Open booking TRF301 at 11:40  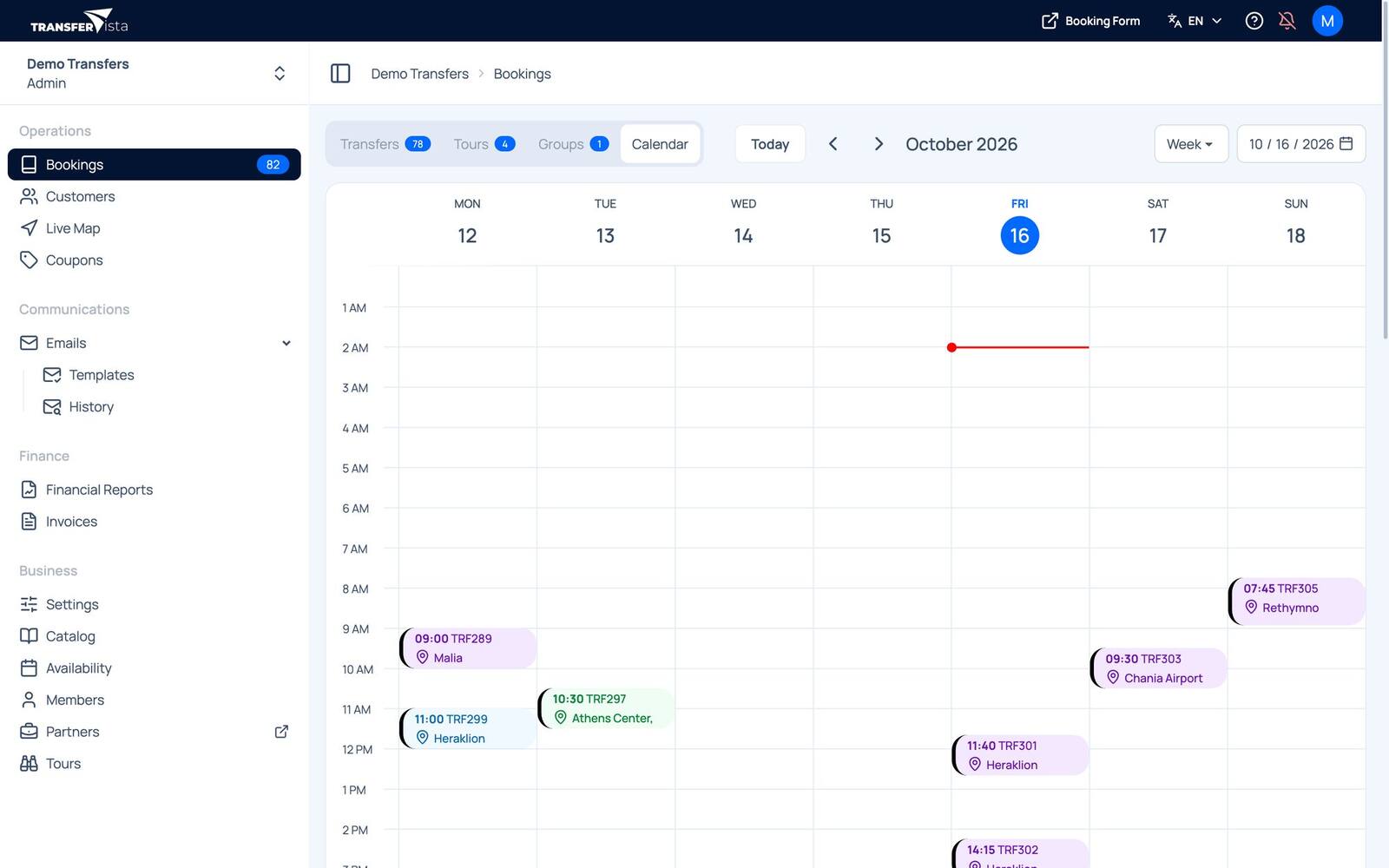pos(1021,755)
